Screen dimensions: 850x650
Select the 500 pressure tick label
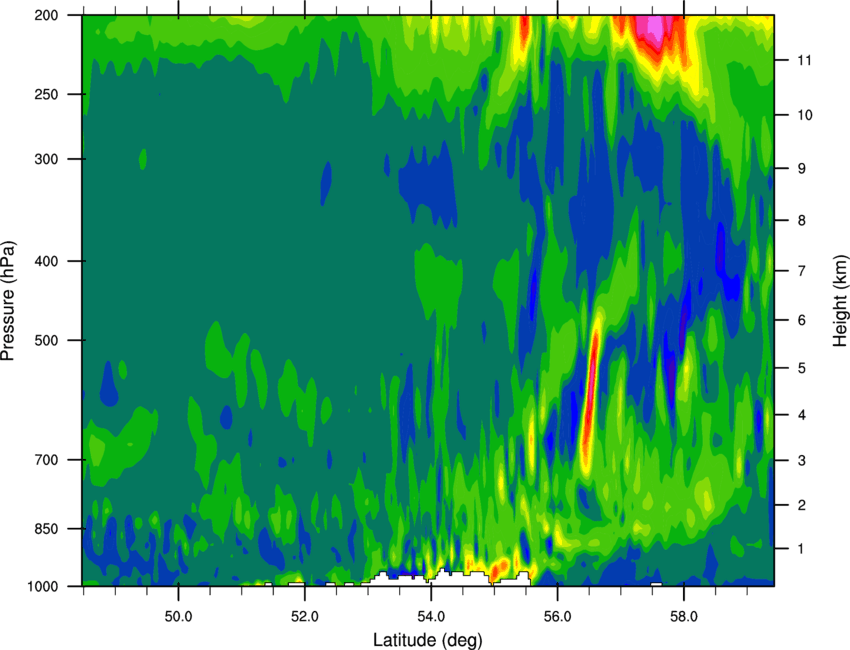[x=47, y=340]
